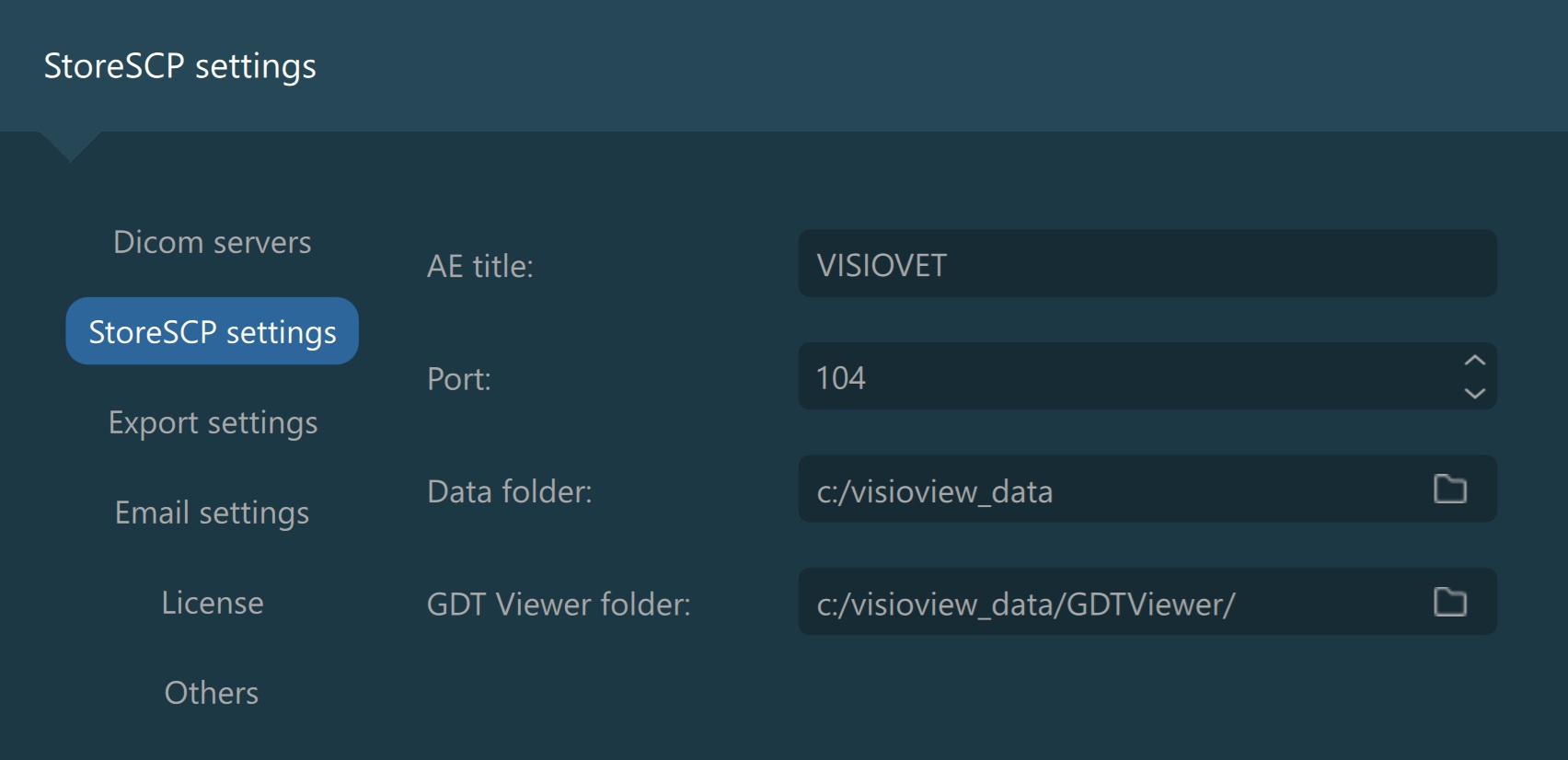Click the Data folder path field
The image size is (1568, 760).
click(x=1104, y=490)
